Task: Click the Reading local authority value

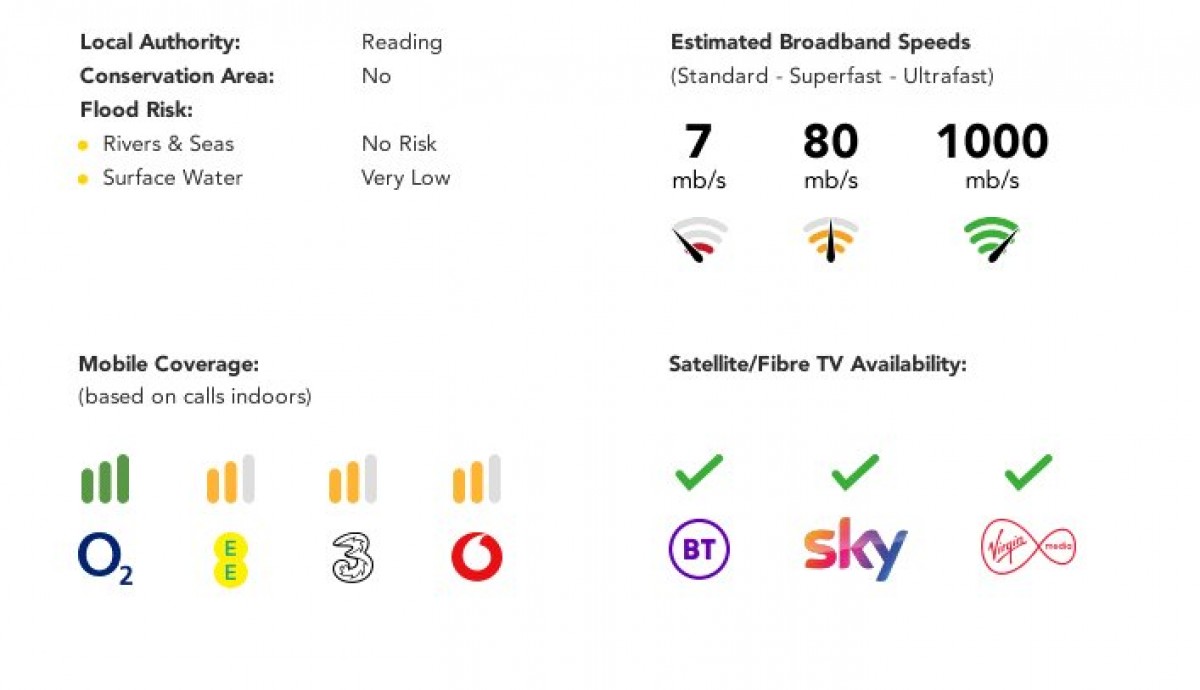Action: pos(402,42)
